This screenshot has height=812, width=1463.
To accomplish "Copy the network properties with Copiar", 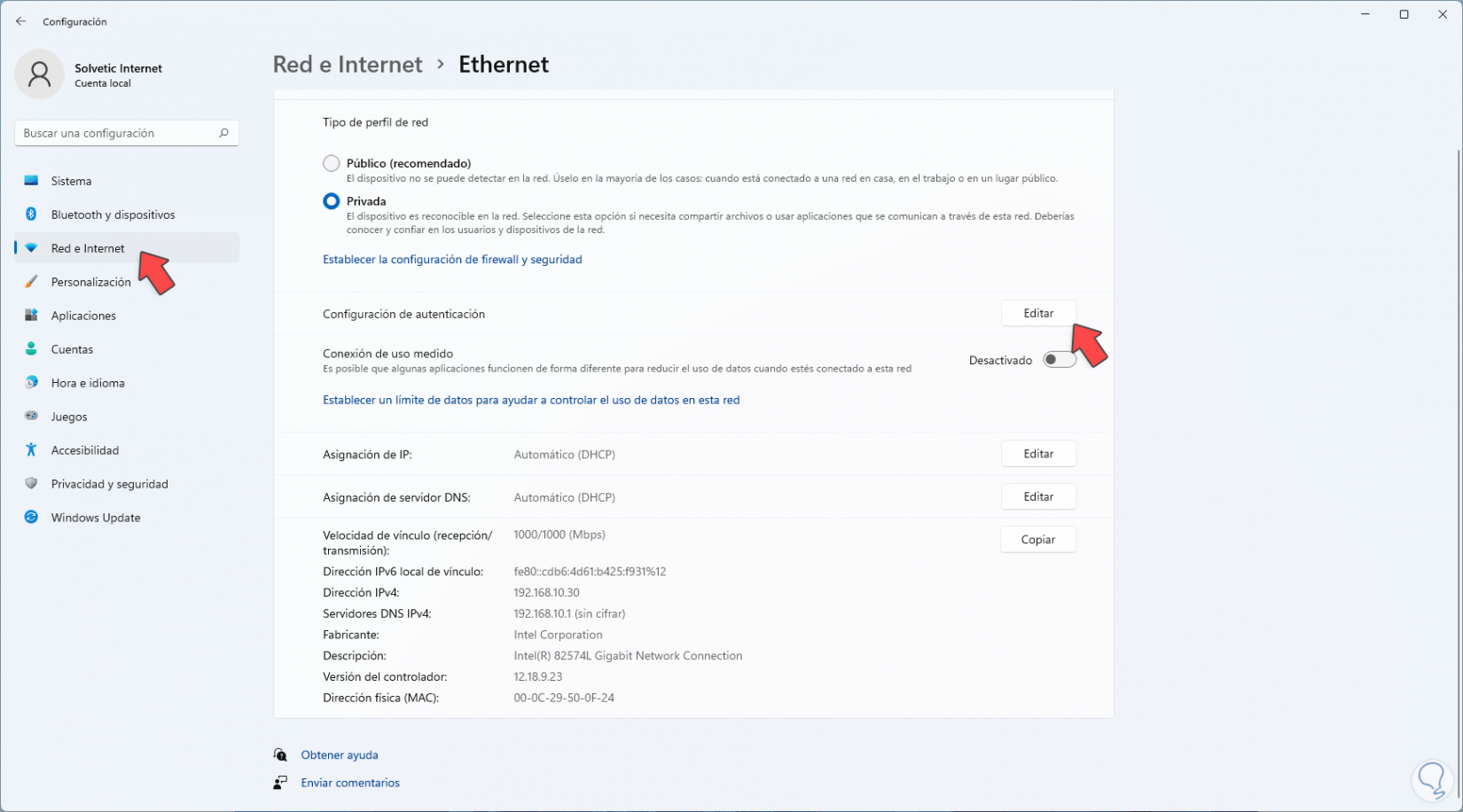I will 1038,540.
